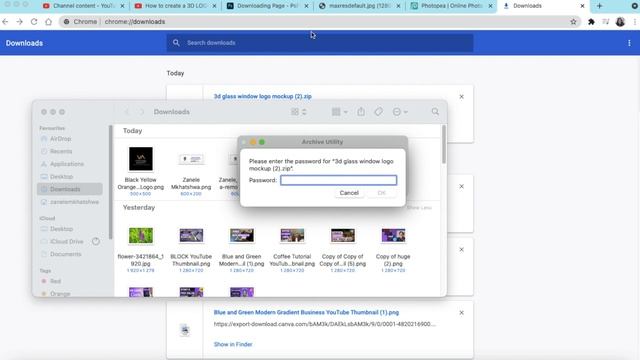
Task: Click the search magnifier in Downloads bar
Action: pyautogui.click(x=176, y=42)
